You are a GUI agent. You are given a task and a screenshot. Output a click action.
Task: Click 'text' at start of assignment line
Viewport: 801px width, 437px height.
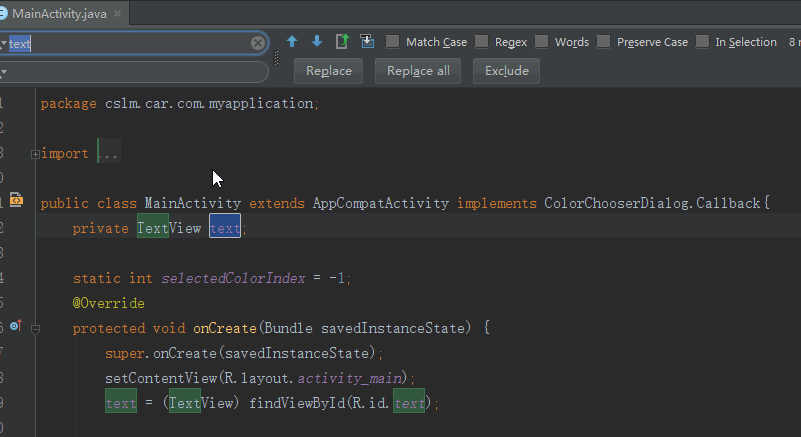tap(121, 403)
